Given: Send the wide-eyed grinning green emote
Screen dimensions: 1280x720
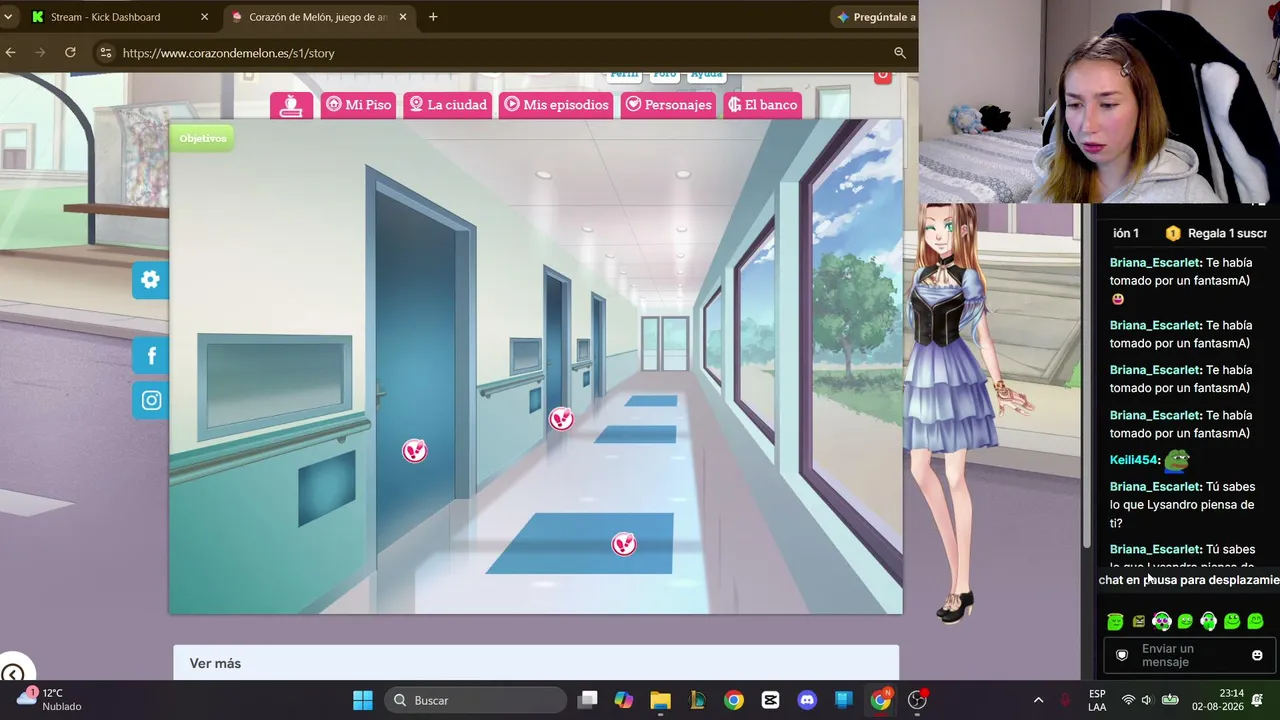Looking at the screenshot, I should tap(1232, 622).
